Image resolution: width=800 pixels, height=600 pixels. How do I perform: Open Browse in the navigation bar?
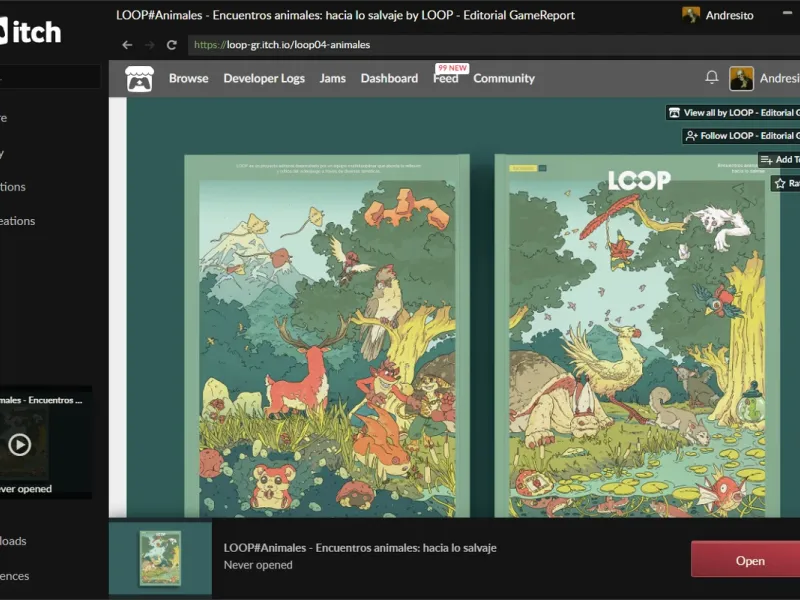[x=189, y=79]
